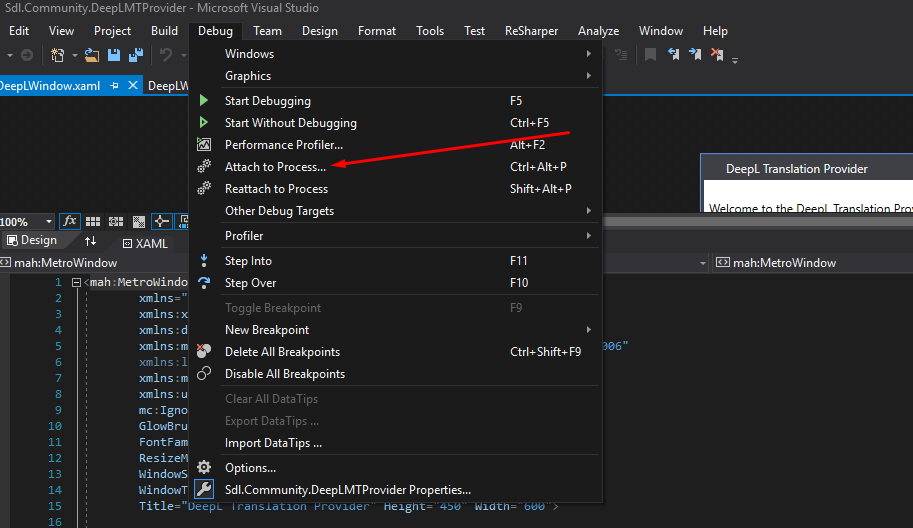Toggle a bookmark with the bookmark icon
The width and height of the screenshot is (913, 528).
[x=650, y=55]
